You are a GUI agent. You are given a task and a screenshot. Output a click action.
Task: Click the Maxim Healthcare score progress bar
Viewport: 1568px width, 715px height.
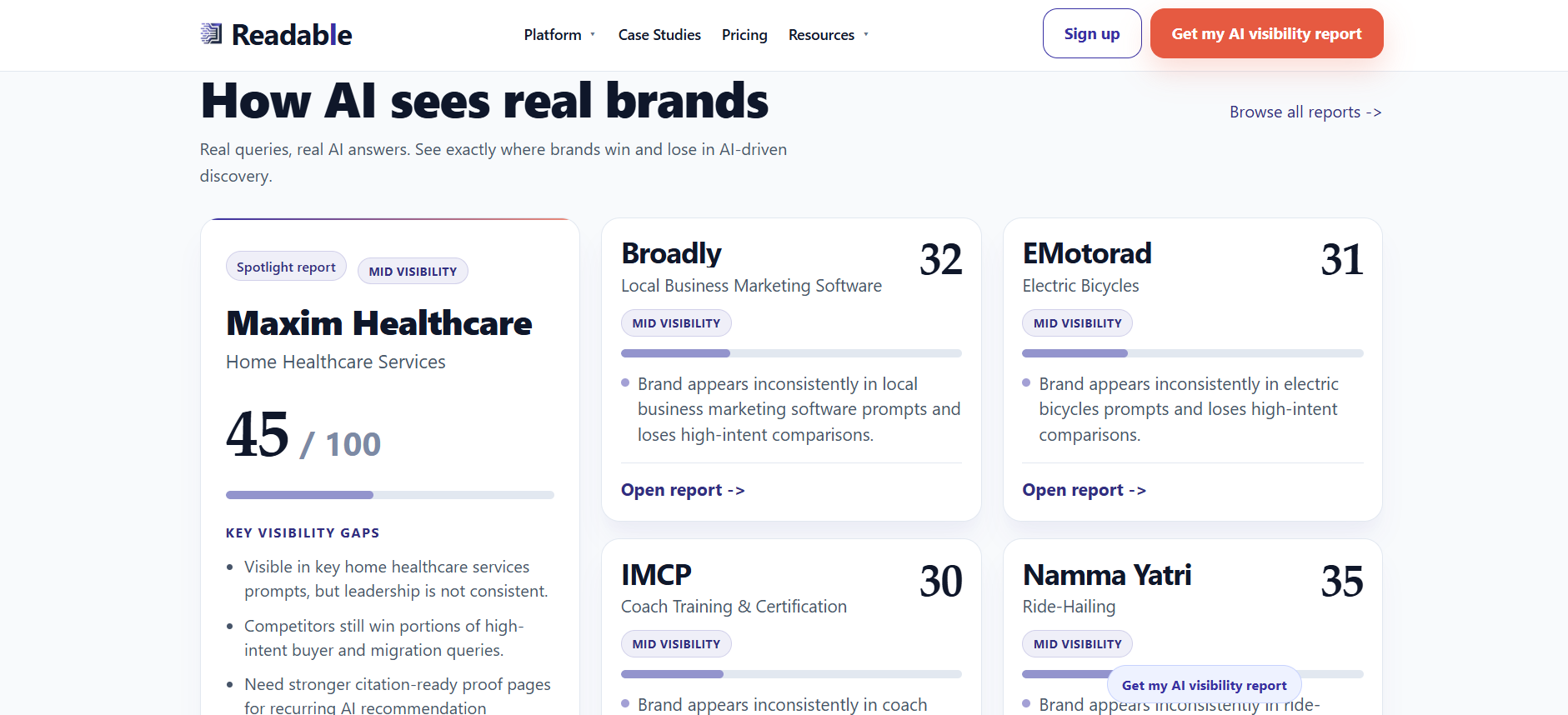tap(390, 495)
